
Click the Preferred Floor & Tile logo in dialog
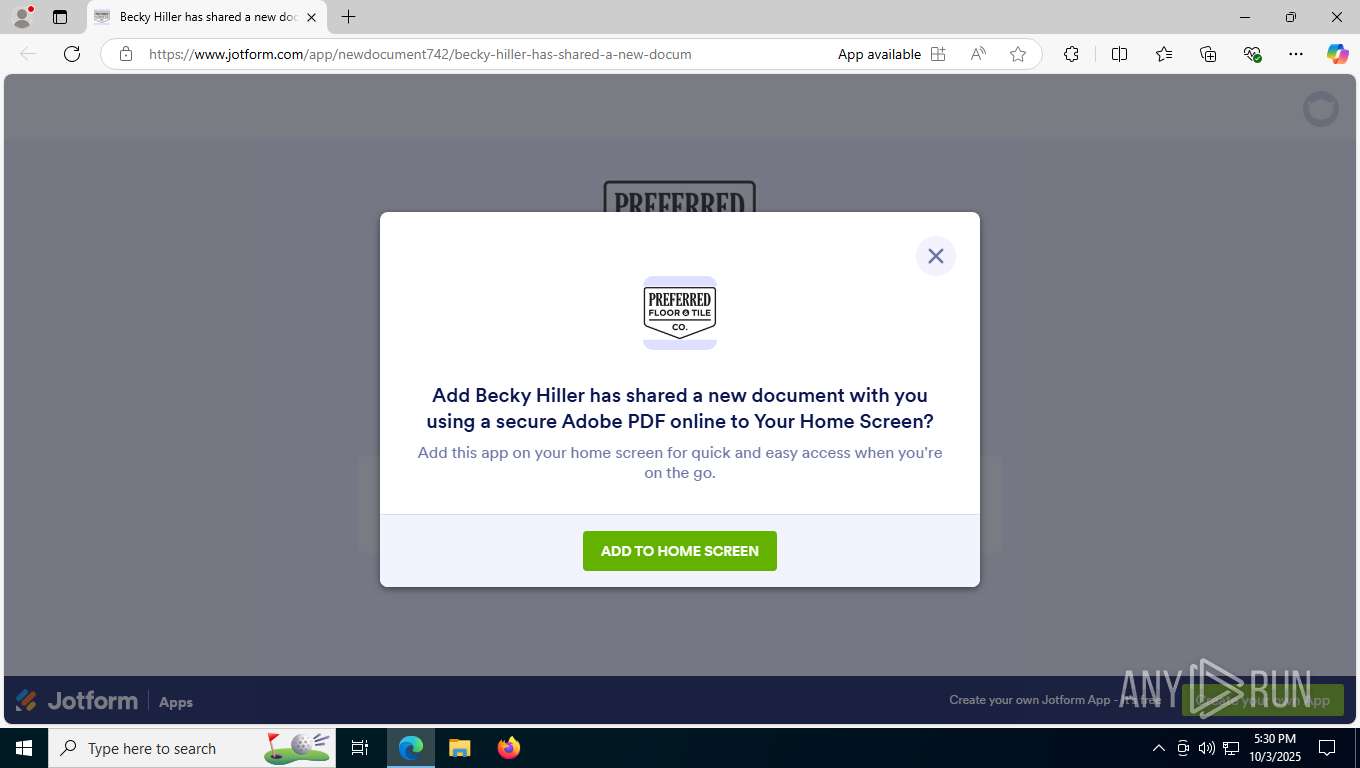click(x=680, y=313)
